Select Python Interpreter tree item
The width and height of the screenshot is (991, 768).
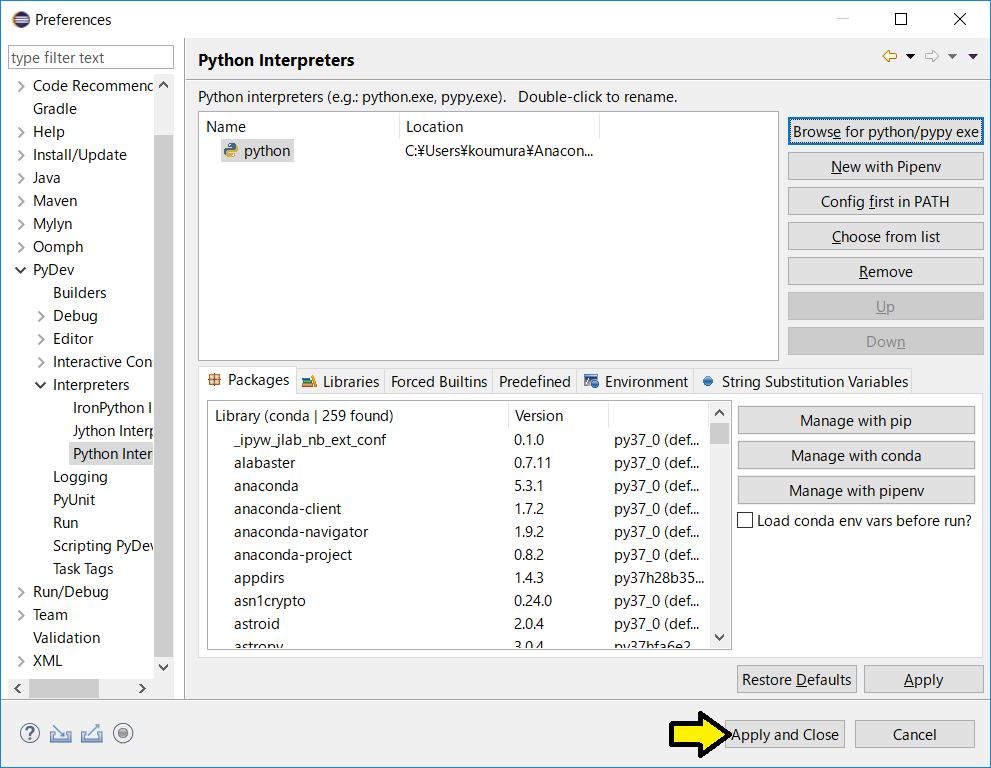[111, 454]
